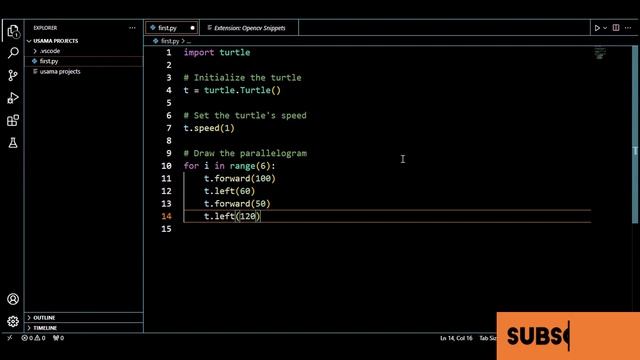Click line number 10 in gutter
The height and width of the screenshot is (360, 640).
(x=166, y=166)
